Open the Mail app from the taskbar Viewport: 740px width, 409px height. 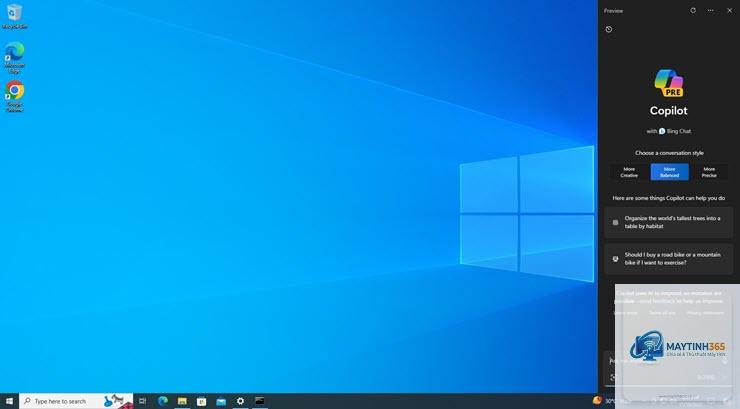click(221, 401)
